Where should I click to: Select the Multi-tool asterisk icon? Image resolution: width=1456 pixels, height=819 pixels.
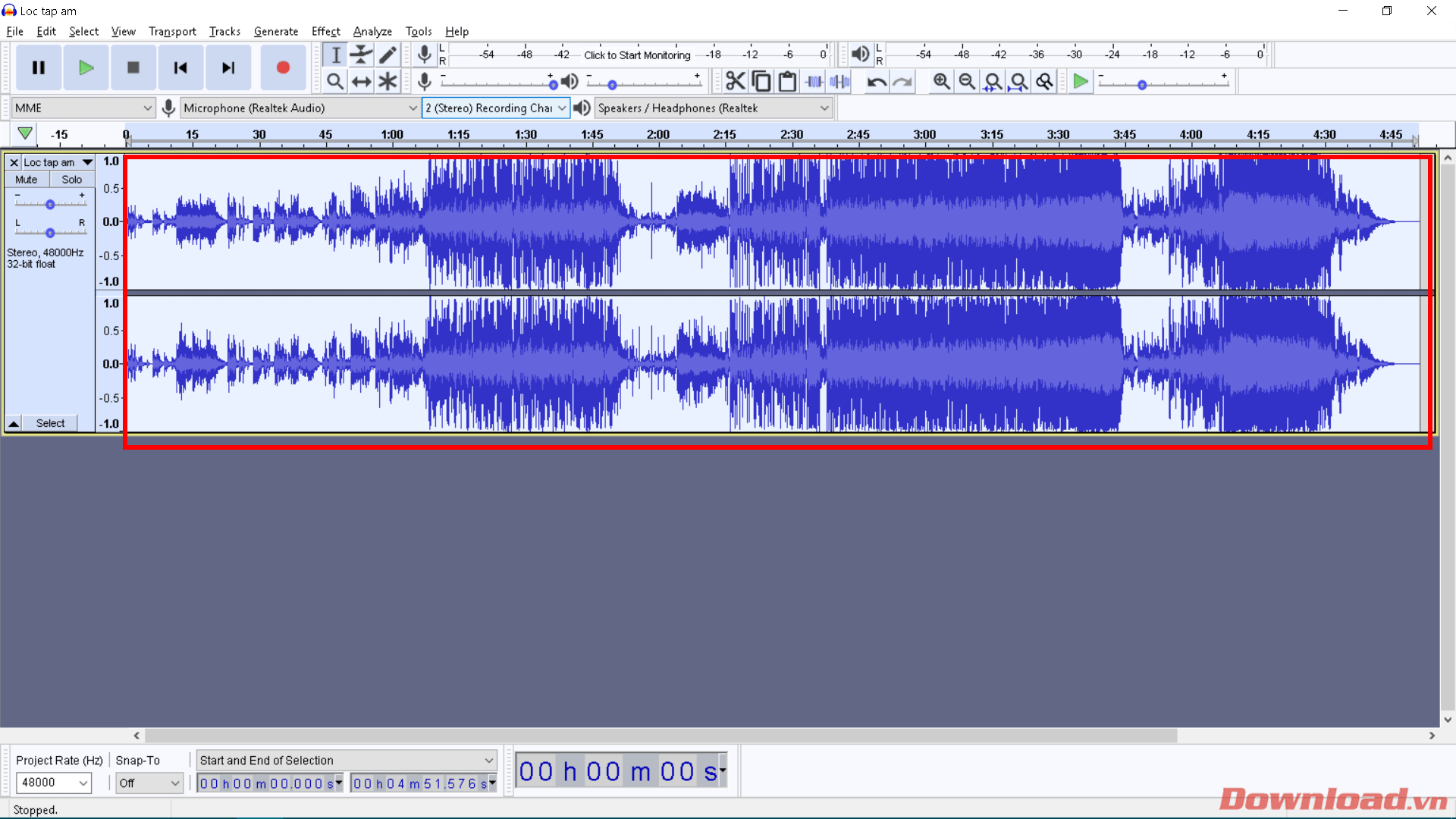(388, 81)
